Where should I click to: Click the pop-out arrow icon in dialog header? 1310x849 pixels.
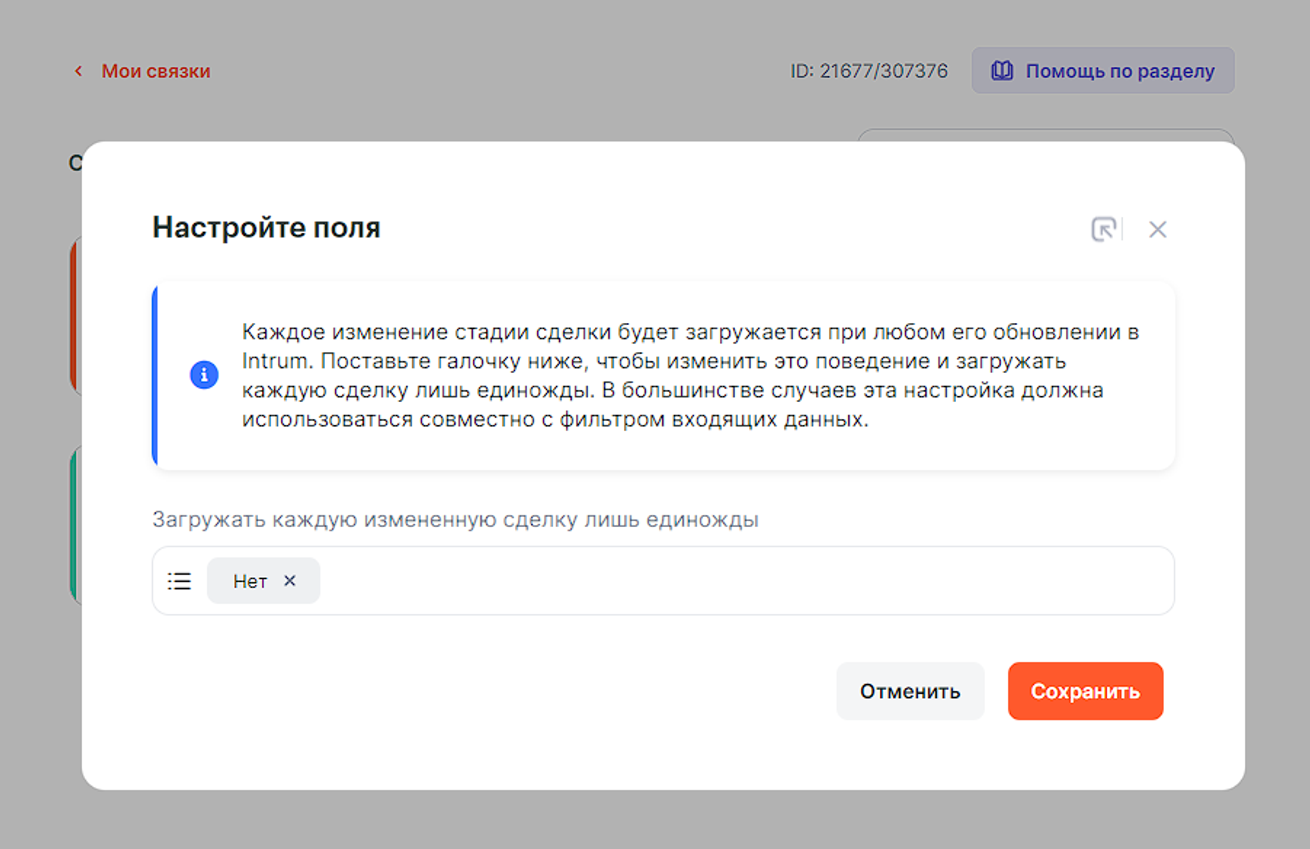pos(1103,229)
